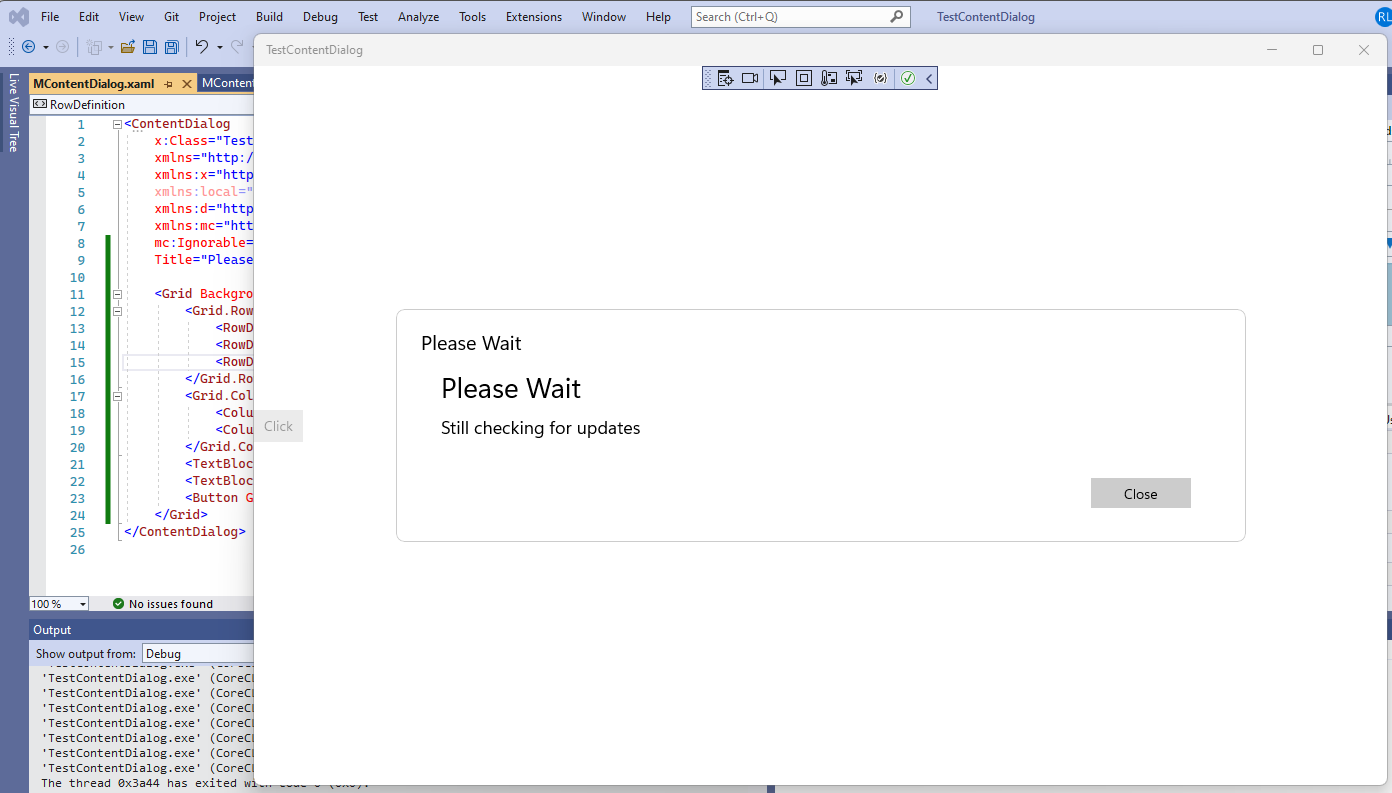Viewport: 1392px width, 793px height.
Task: Collapse the Grid element on line 11
Action: pyautogui.click(x=118, y=295)
